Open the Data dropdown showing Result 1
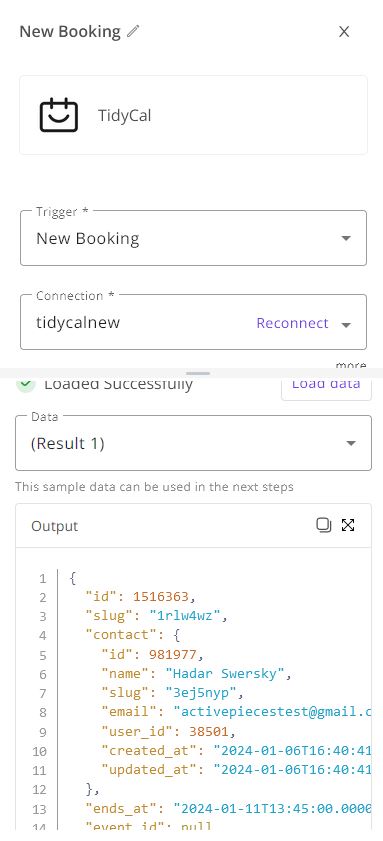 [193, 443]
